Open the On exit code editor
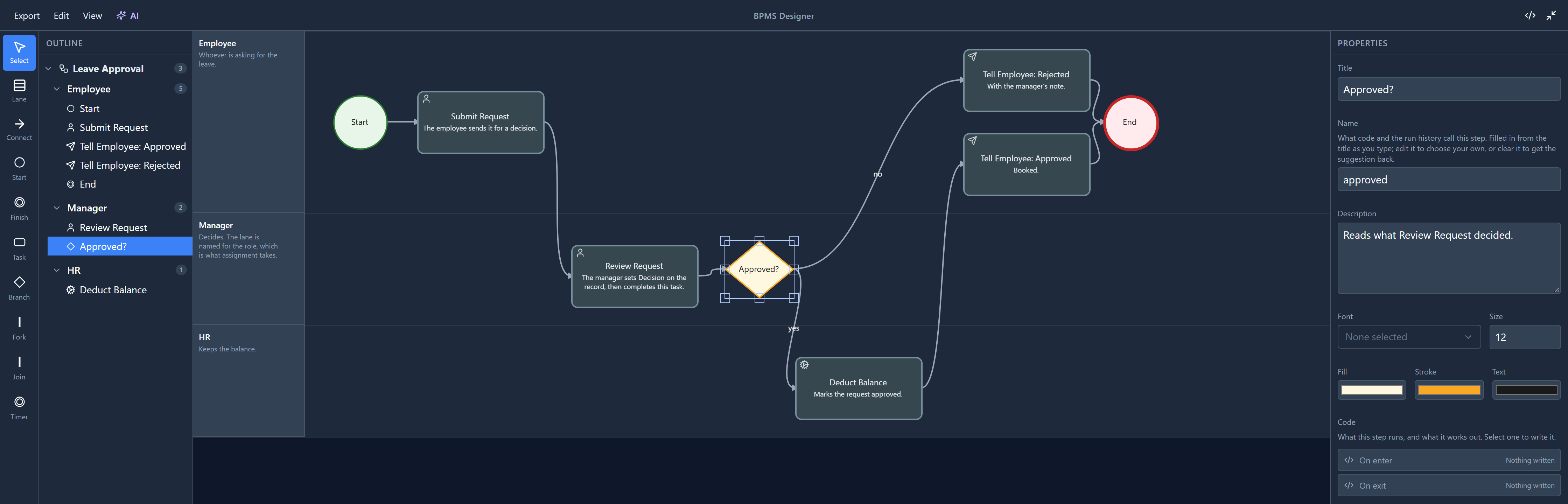Viewport: 1568px width, 504px height. (x=1449, y=485)
